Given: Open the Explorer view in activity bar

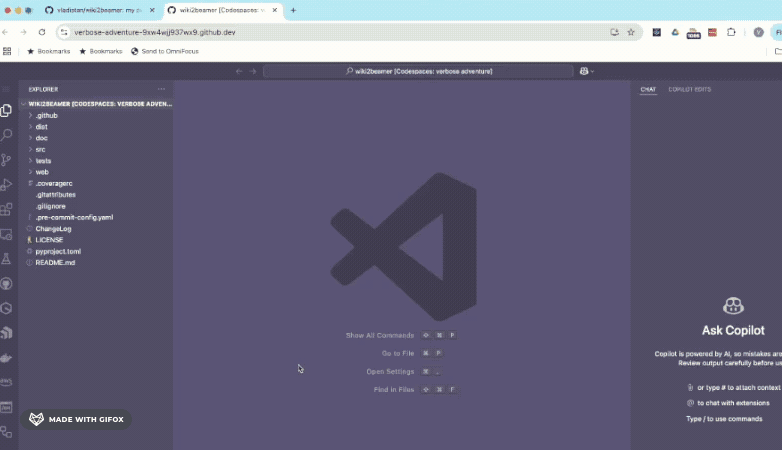Looking at the screenshot, I should [x=6, y=110].
